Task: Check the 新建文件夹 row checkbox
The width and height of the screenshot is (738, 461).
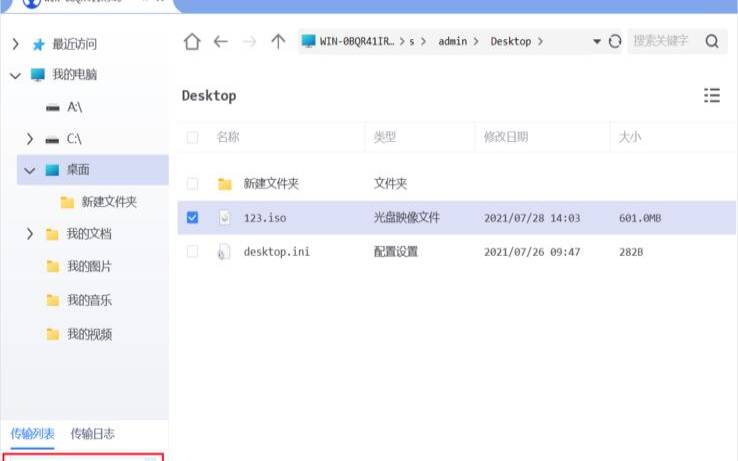Action: point(192,184)
